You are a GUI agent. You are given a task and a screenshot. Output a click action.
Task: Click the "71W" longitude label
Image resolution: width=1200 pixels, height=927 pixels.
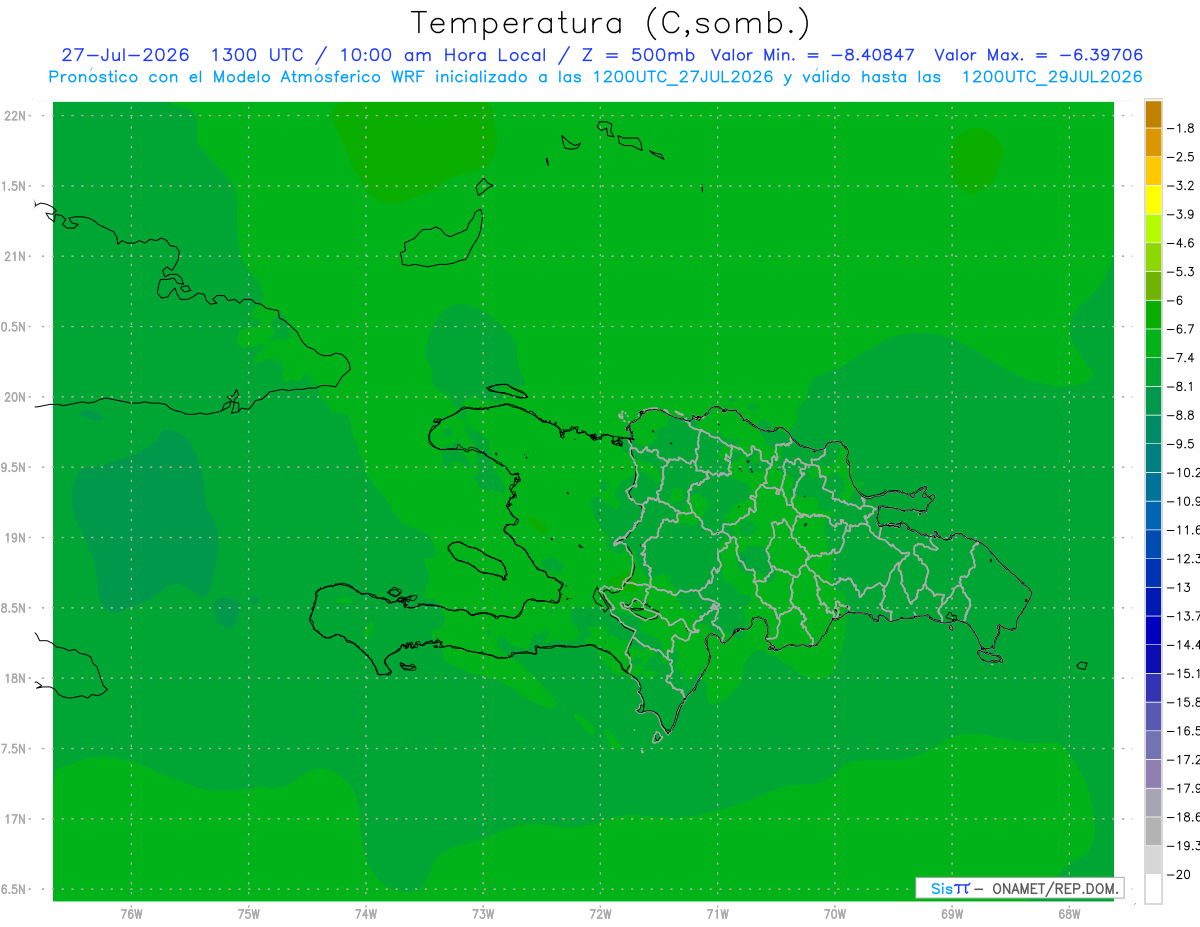point(717,914)
